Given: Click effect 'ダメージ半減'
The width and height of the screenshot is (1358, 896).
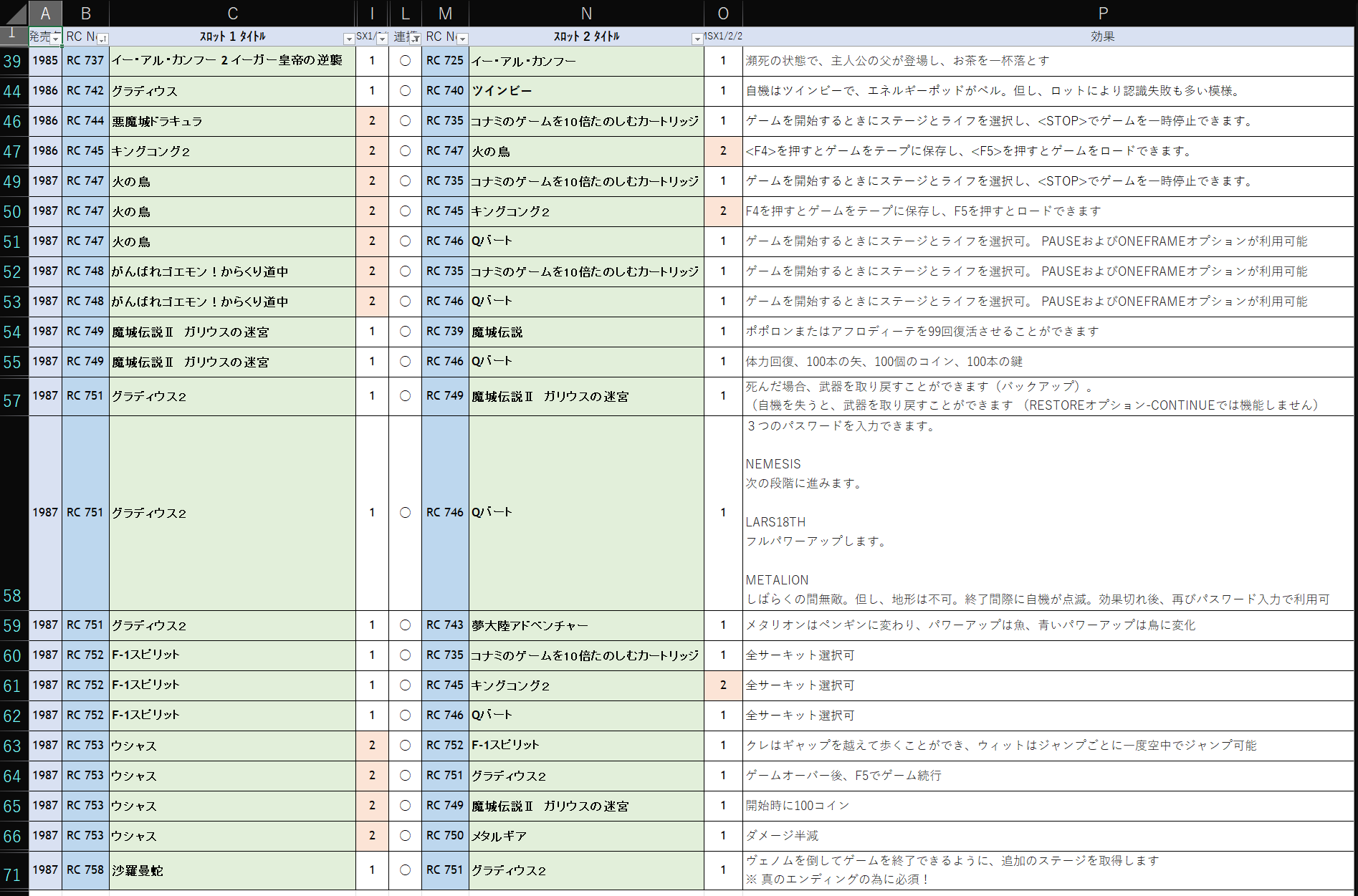Looking at the screenshot, I should 1048,836.
